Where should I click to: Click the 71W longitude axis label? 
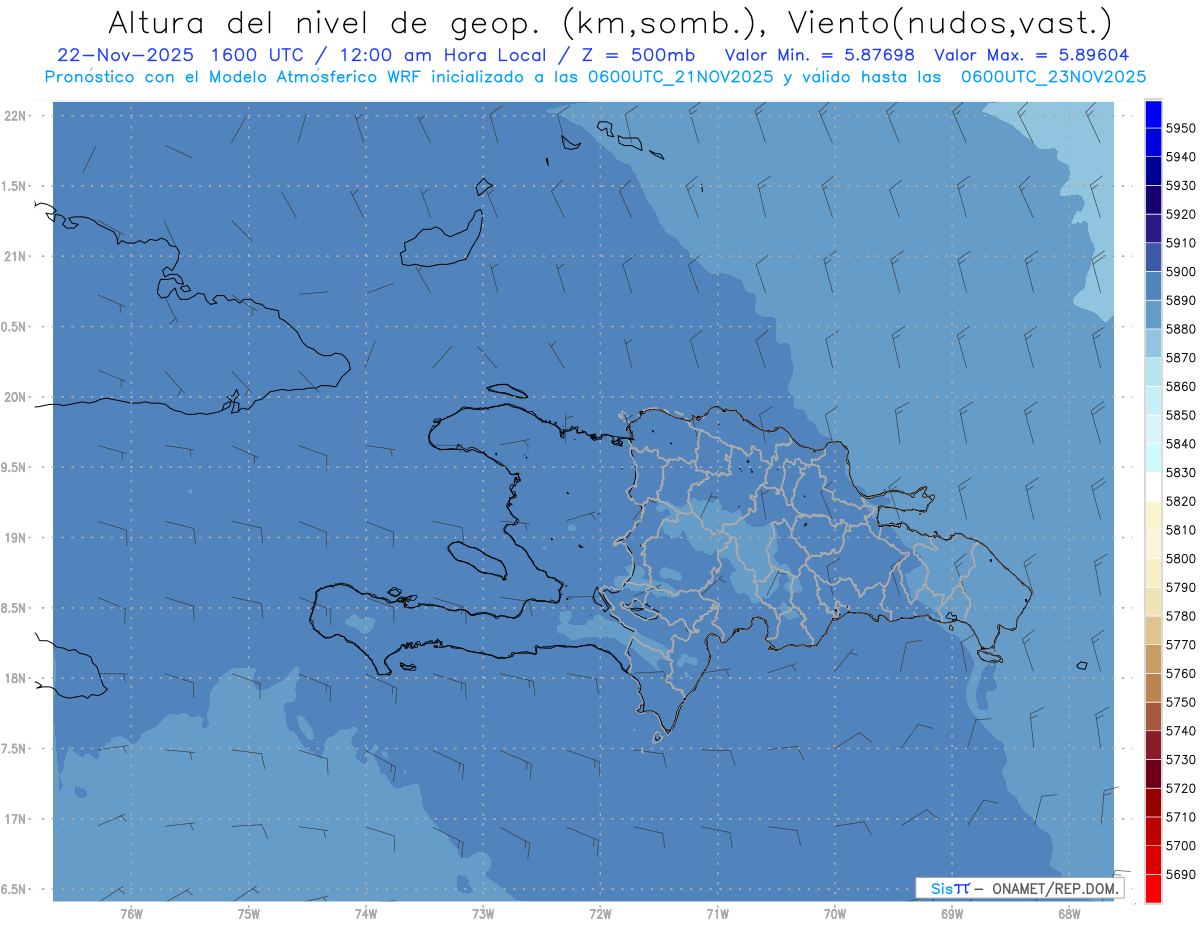717,914
